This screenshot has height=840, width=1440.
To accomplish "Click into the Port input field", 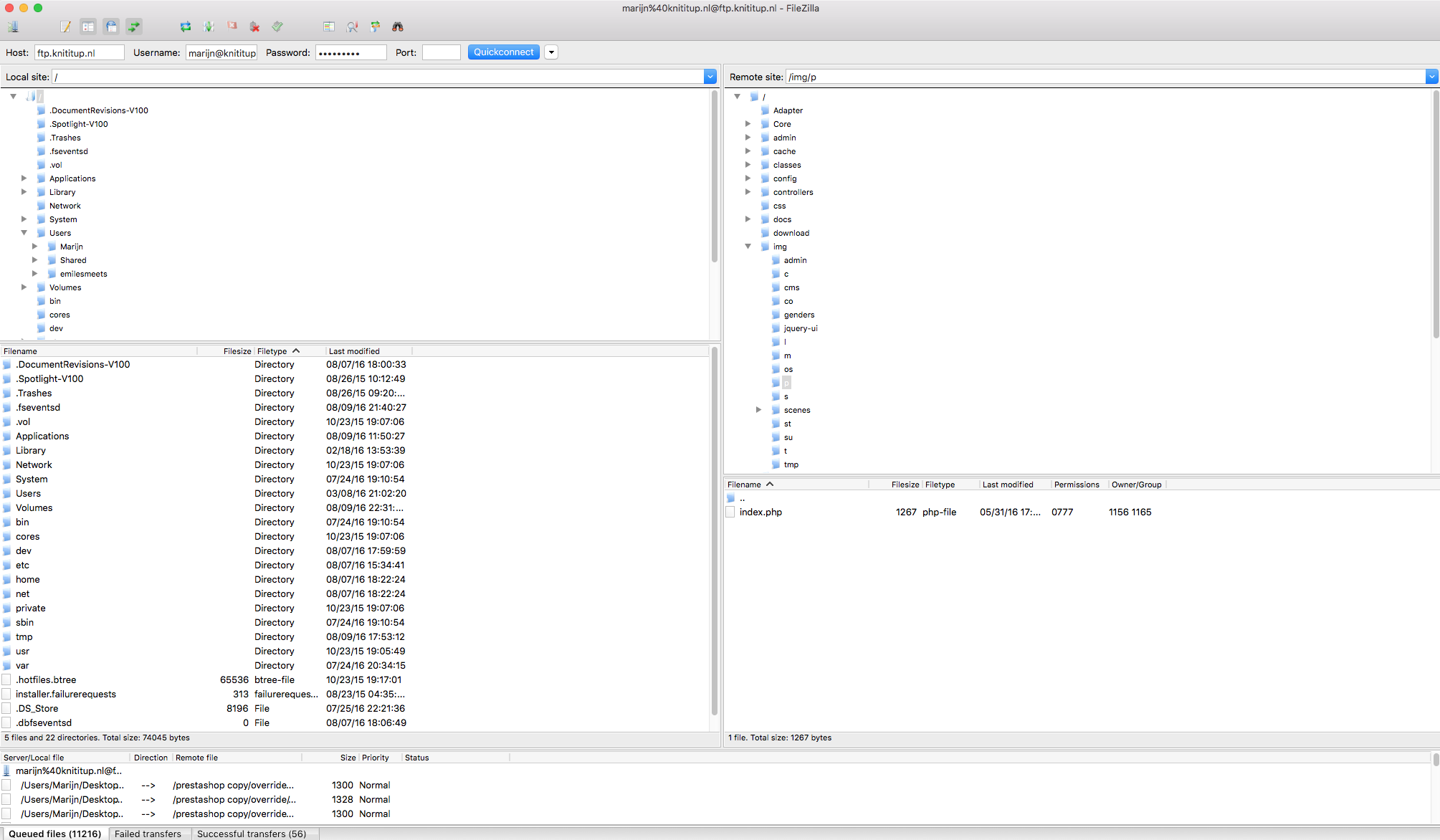I will coord(441,52).
